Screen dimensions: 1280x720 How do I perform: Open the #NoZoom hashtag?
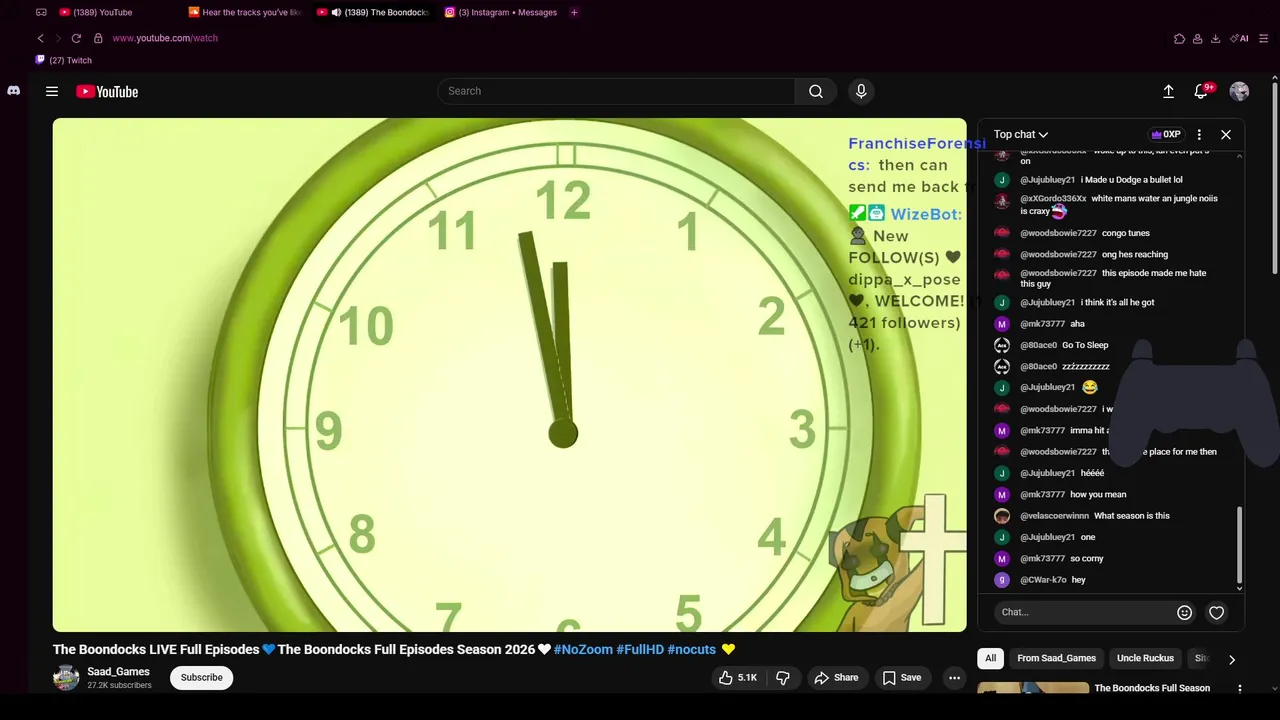click(583, 649)
